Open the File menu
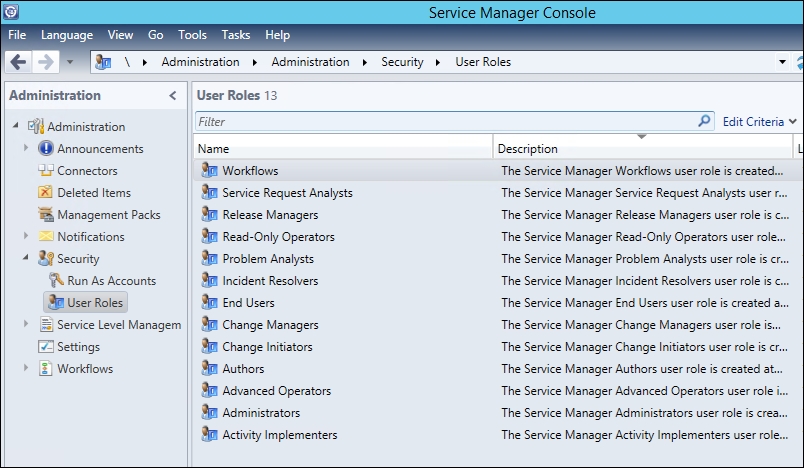This screenshot has height=468, width=804. [x=17, y=35]
